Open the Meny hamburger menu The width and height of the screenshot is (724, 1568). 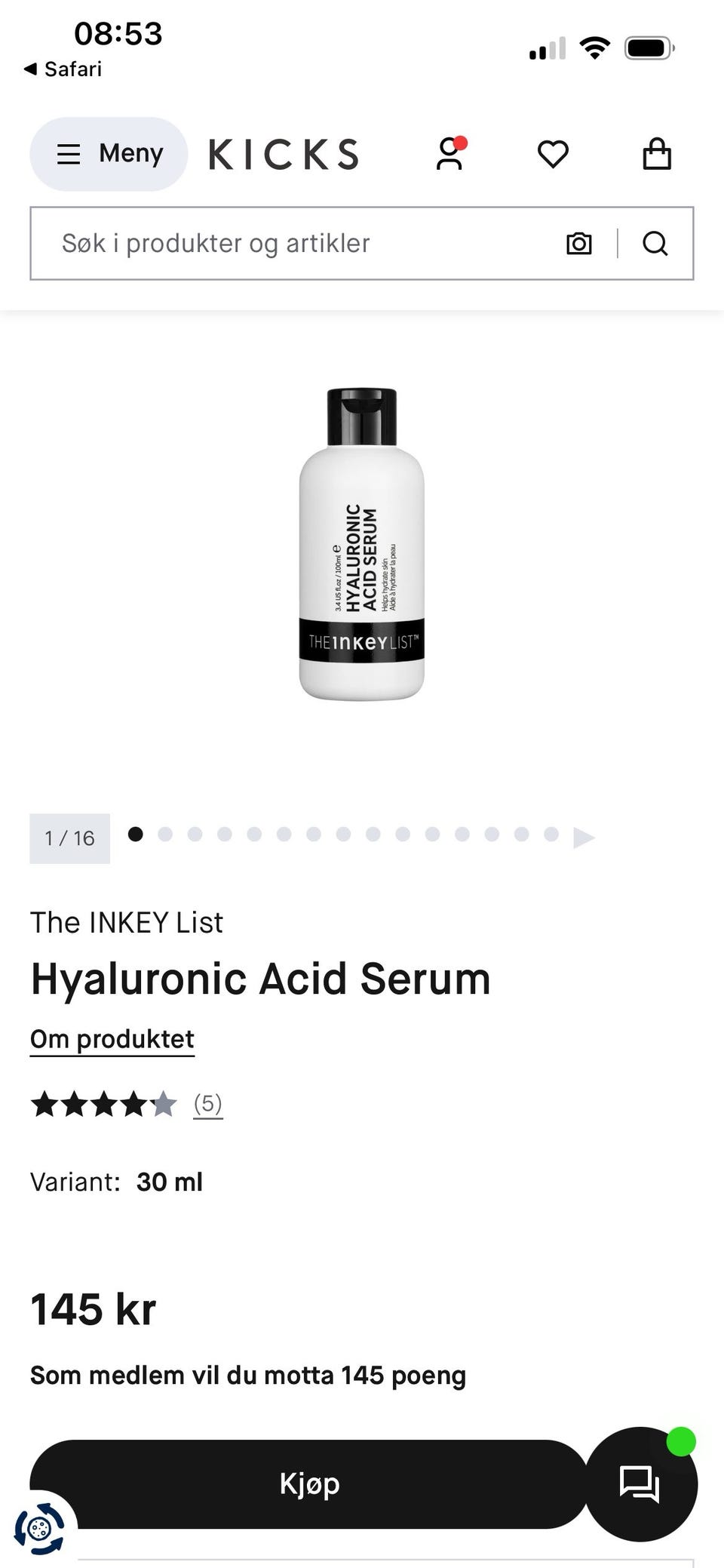(109, 154)
